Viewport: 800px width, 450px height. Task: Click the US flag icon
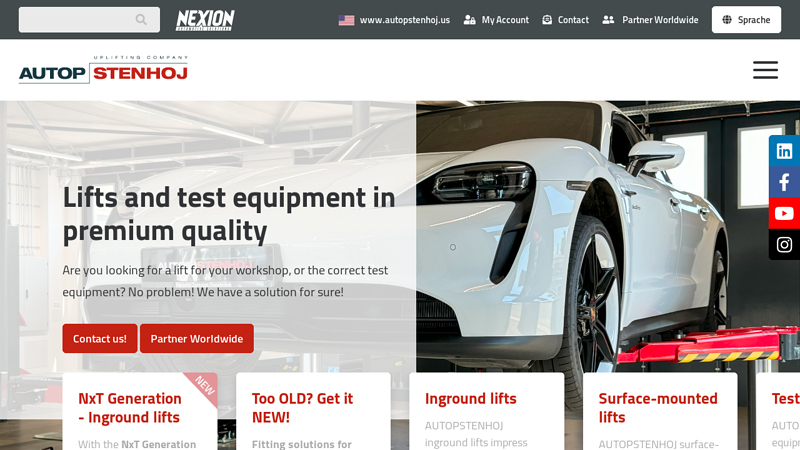(346, 20)
